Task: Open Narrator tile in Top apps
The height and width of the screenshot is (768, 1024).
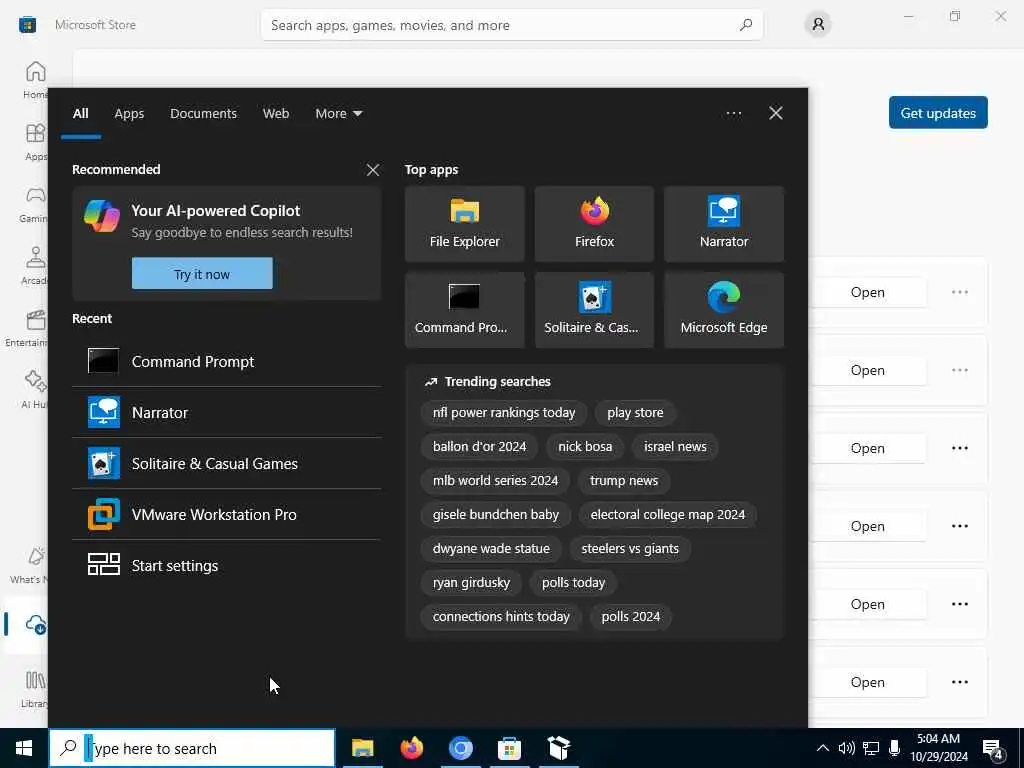Action: [x=724, y=224]
